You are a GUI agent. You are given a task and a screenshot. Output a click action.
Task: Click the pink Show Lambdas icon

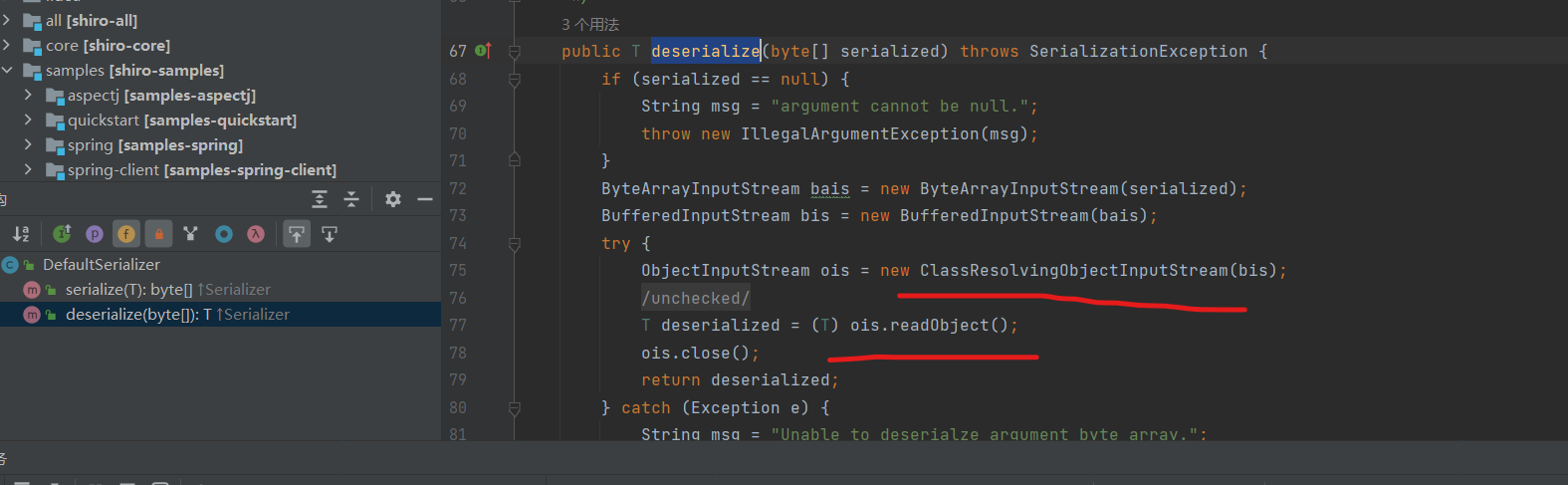pyautogui.click(x=256, y=234)
